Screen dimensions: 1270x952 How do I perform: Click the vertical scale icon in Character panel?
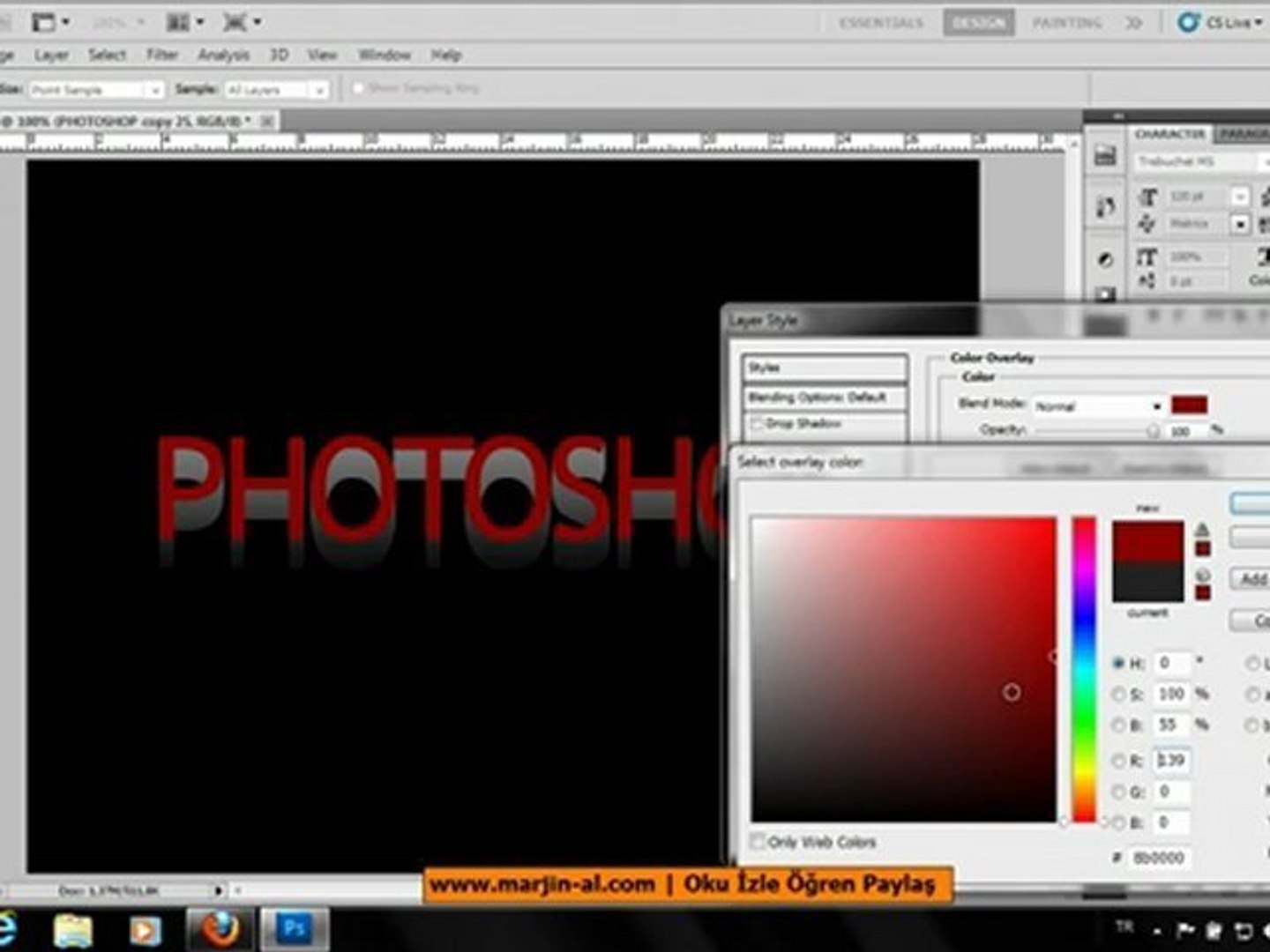click(x=1147, y=257)
